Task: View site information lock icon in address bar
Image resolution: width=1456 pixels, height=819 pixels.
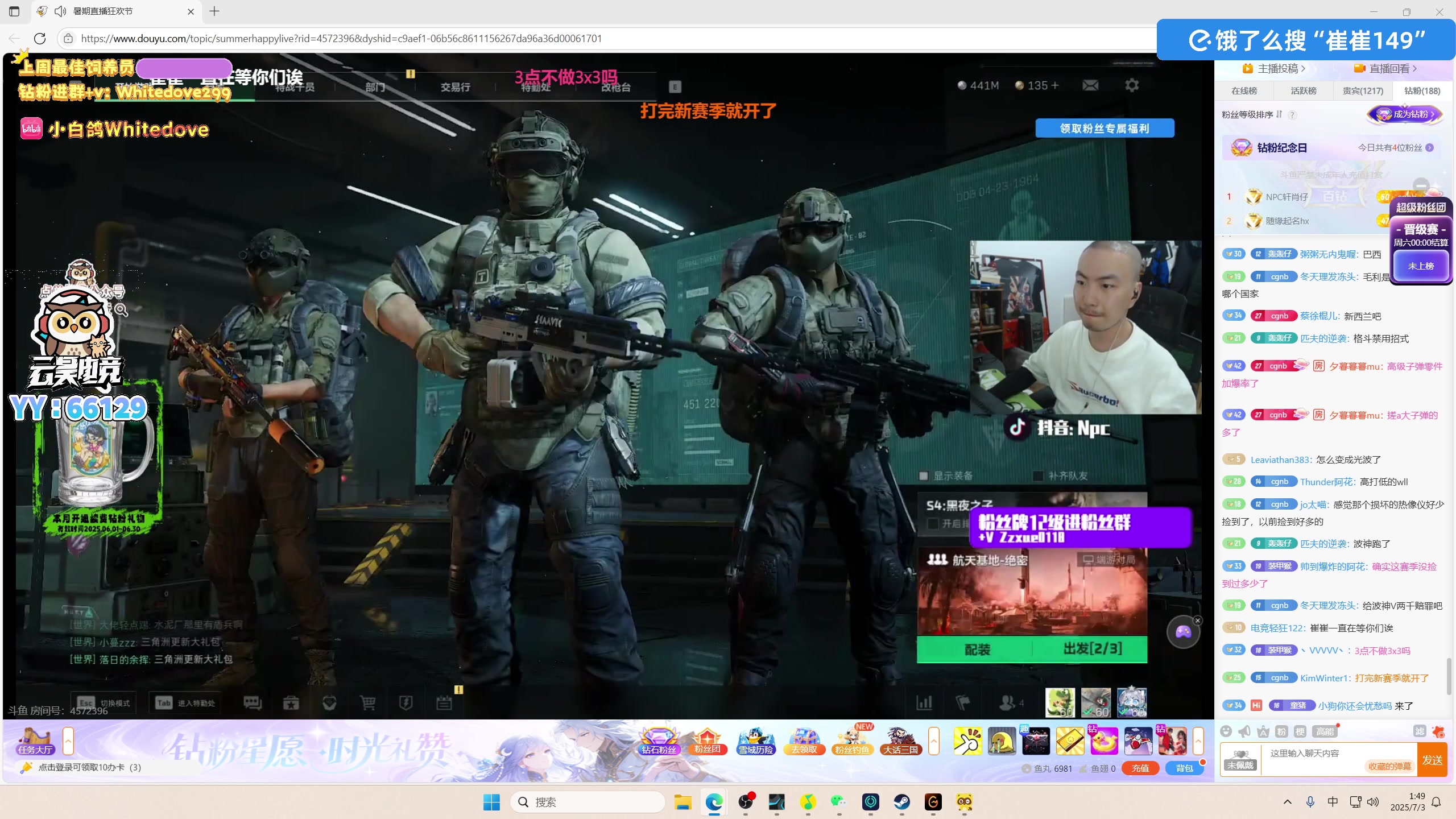Action: (x=68, y=38)
